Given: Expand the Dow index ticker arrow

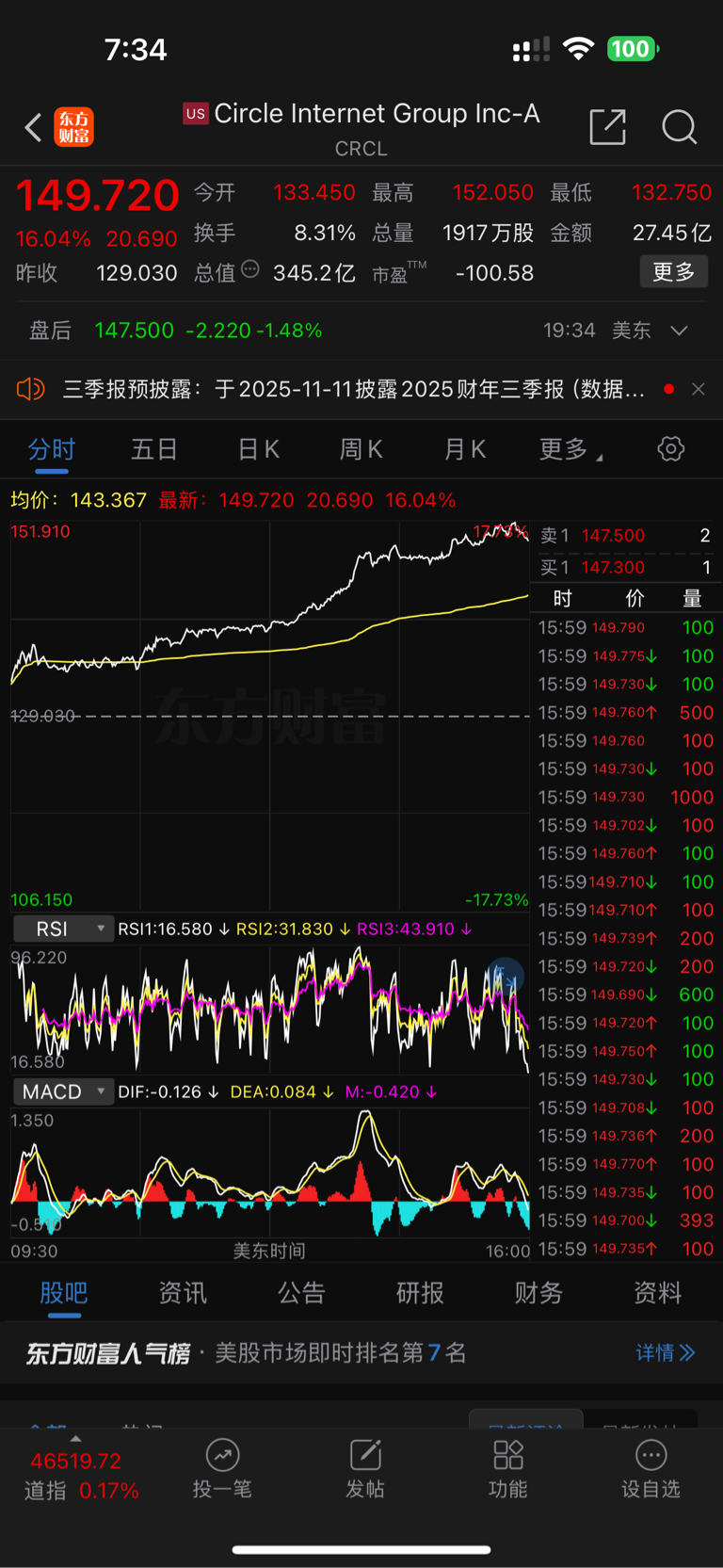Looking at the screenshot, I should click(75, 1439).
